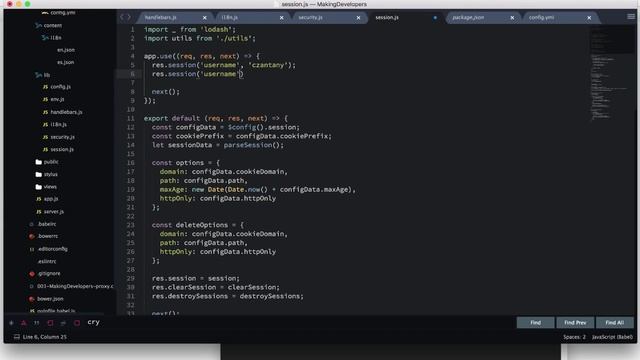This screenshot has height=360, width=640.
Task: Expand the views folder
Action: pyautogui.click(x=46, y=187)
